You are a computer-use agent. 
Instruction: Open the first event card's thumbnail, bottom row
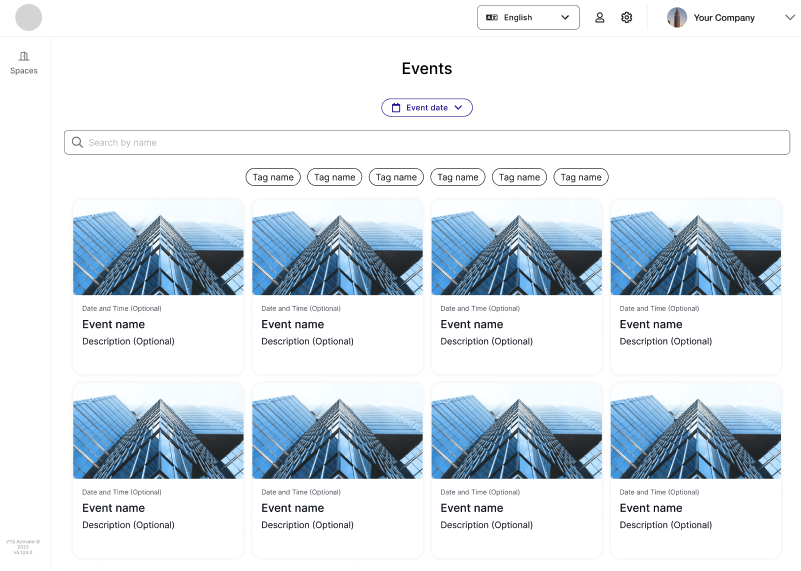[x=158, y=431]
